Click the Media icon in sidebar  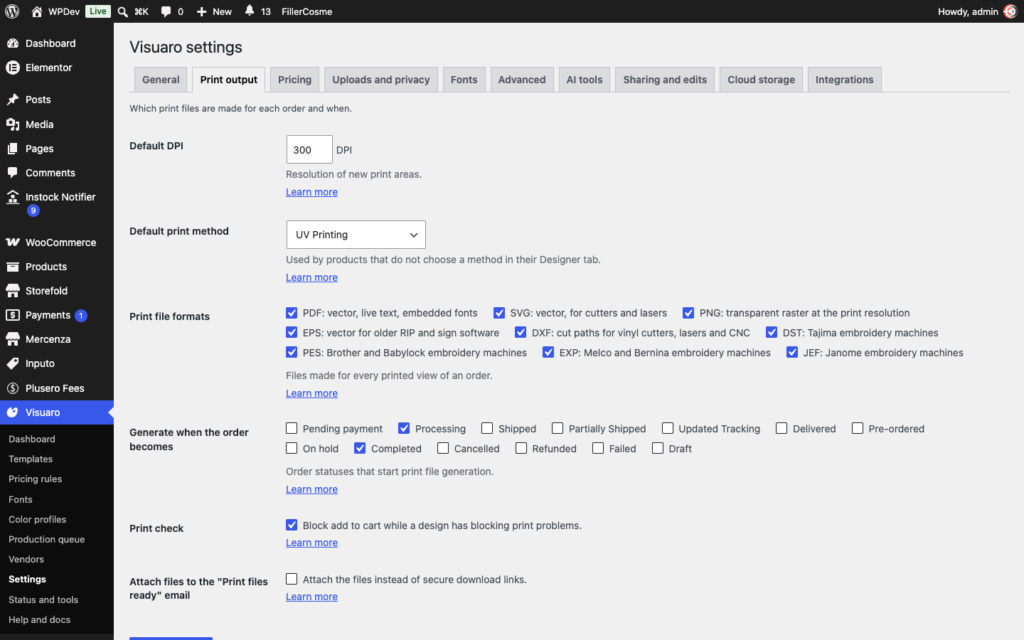(x=12, y=124)
